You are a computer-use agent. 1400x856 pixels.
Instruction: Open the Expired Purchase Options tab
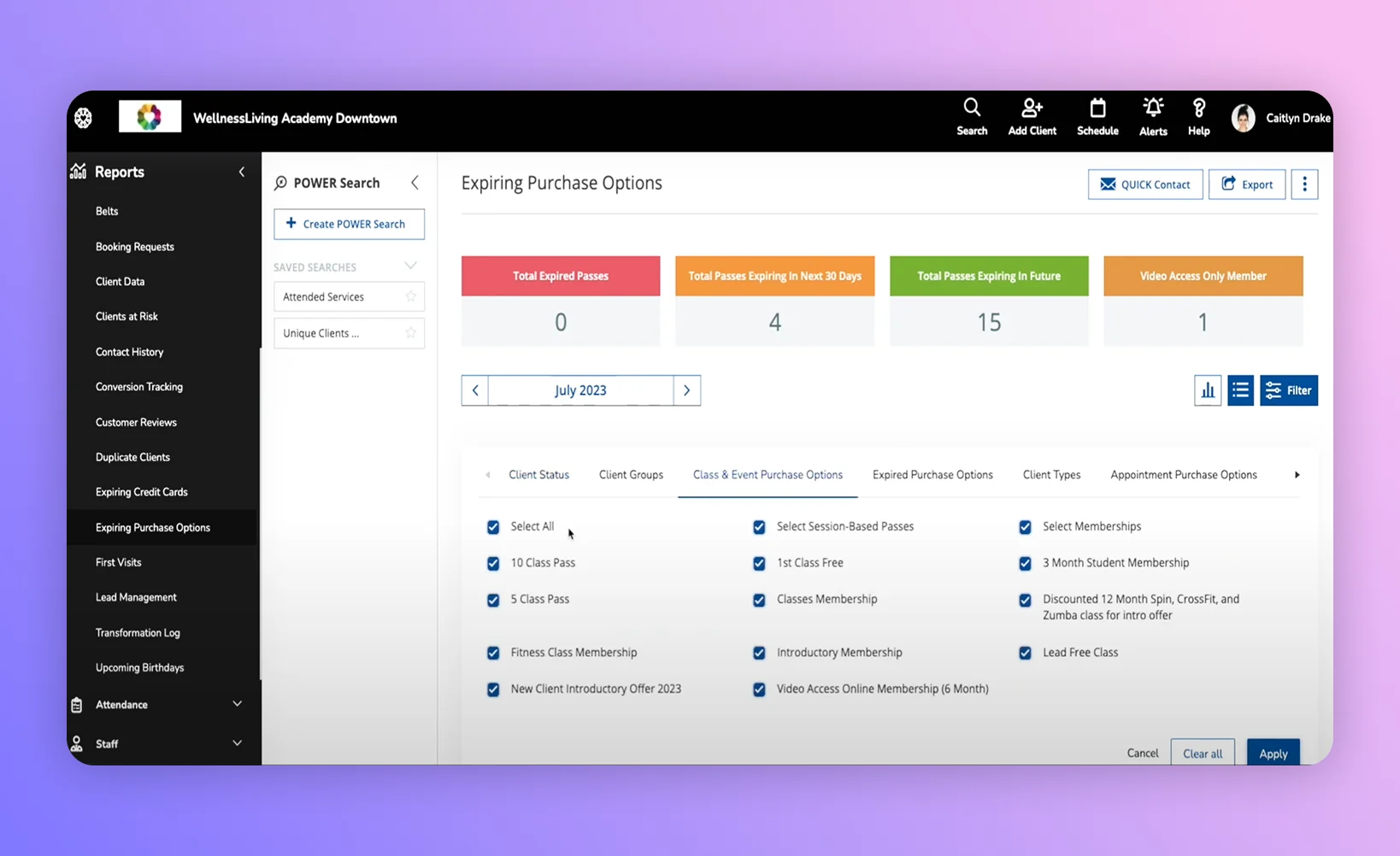coord(932,475)
